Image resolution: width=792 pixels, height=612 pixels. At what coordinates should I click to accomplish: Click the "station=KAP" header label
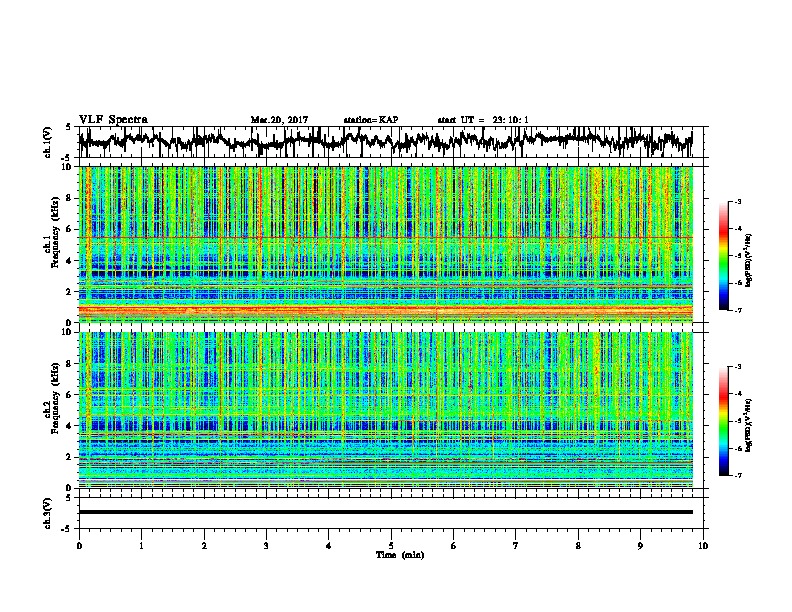[x=371, y=120]
